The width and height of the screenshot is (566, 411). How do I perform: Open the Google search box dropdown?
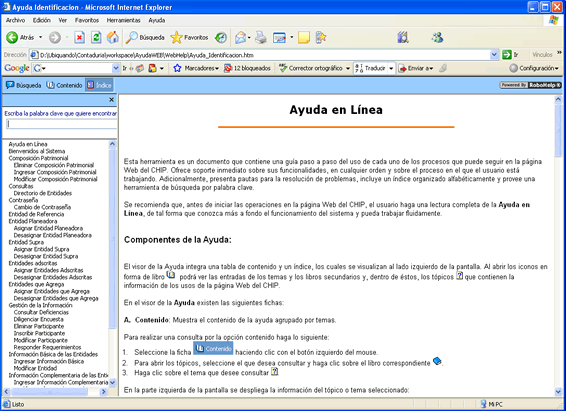pyautogui.click(x=116, y=68)
